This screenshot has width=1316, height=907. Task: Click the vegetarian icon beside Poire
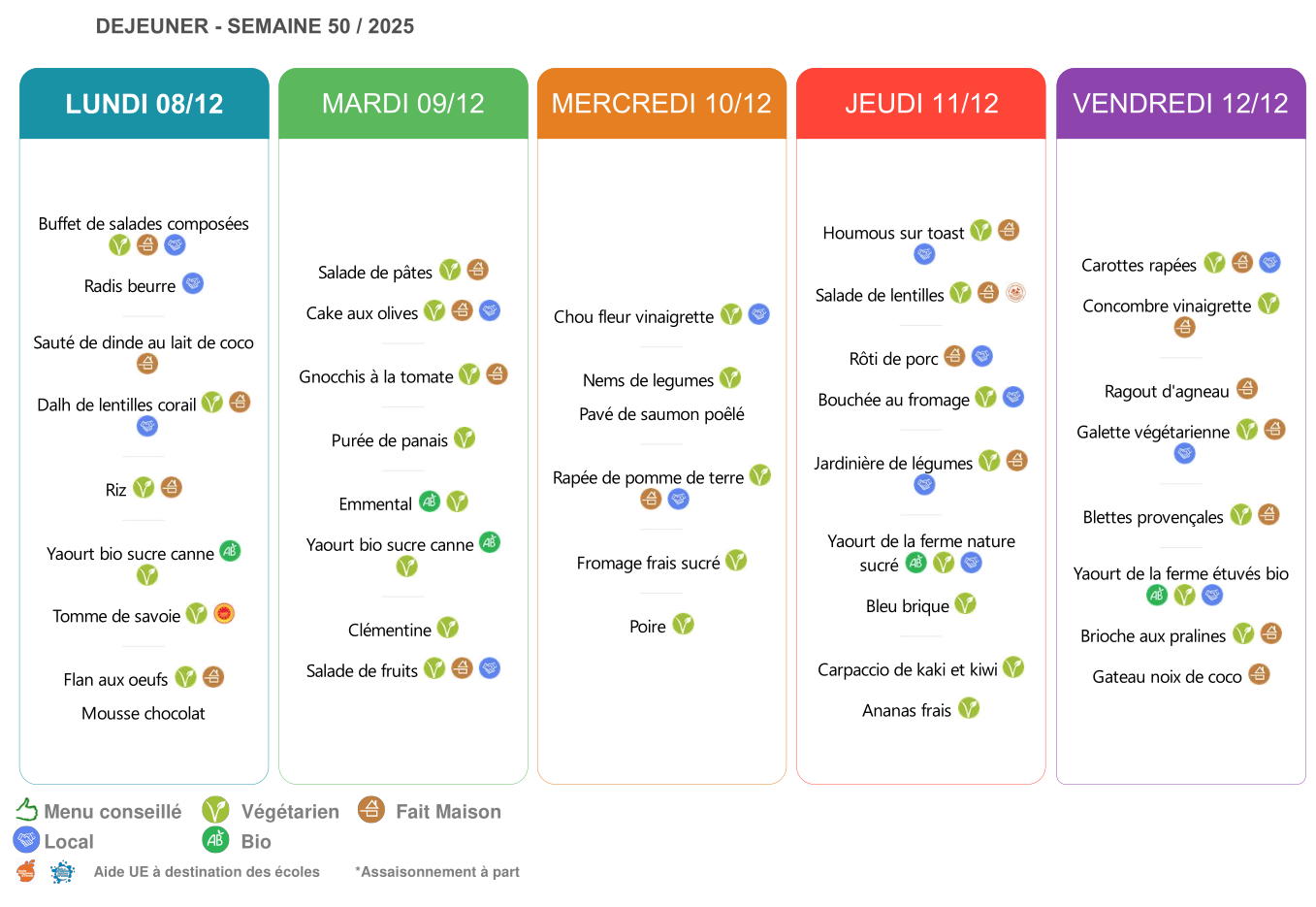[684, 625]
